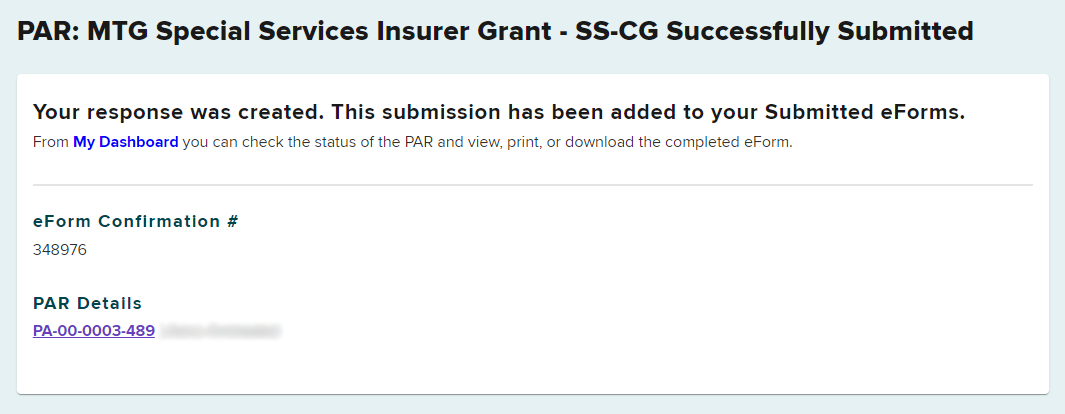Viewport: 1065px width, 414px height.
Task: Click the word "Confirmation" in the eForm label
Action: [153, 221]
